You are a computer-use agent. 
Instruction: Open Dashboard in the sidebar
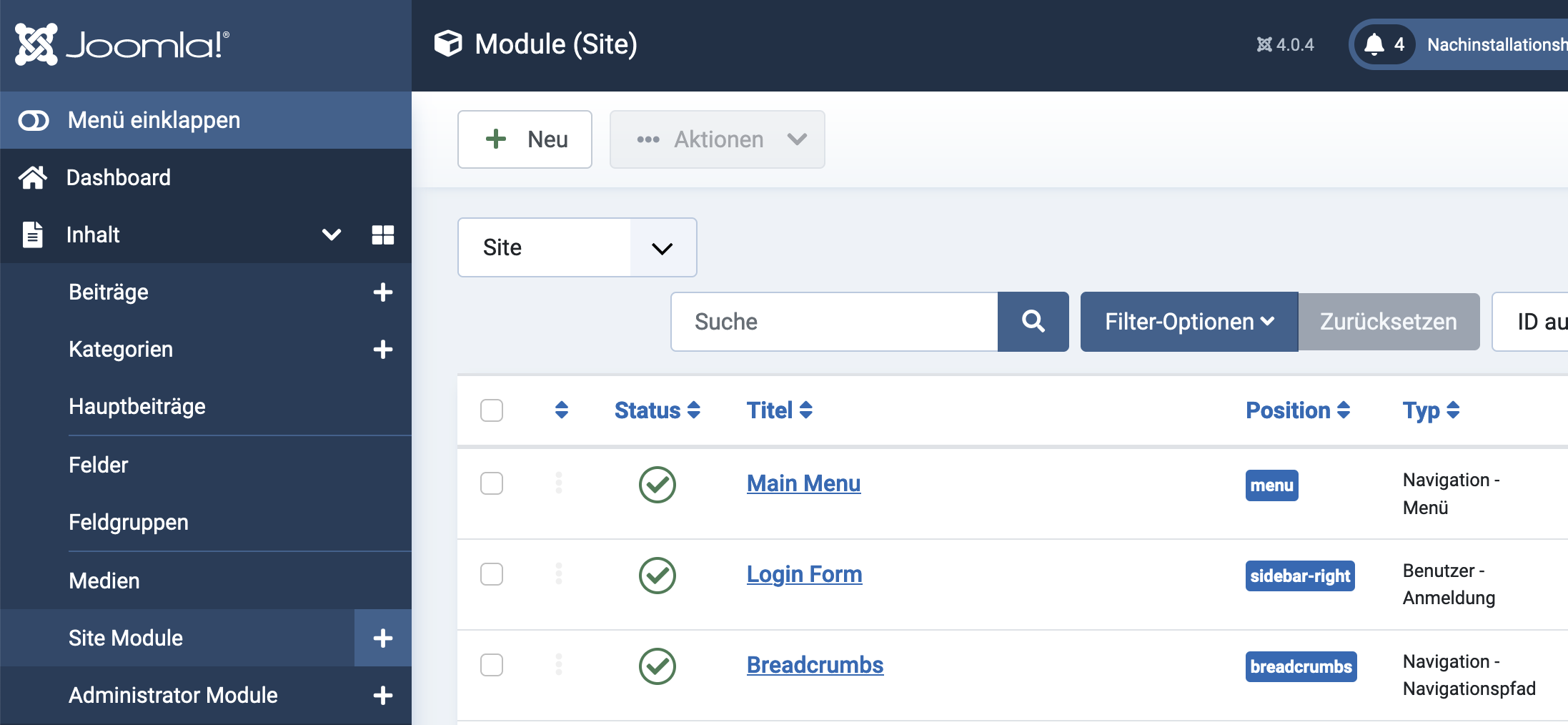coord(119,177)
